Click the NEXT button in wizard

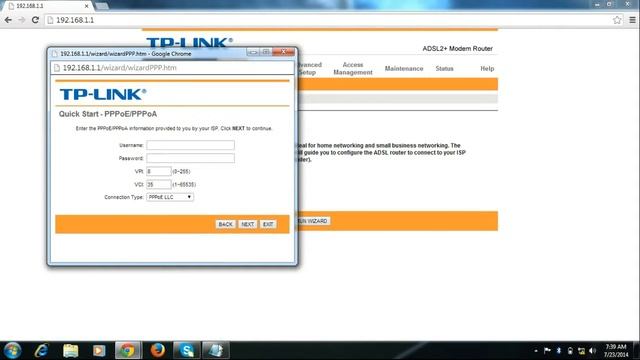(247, 224)
